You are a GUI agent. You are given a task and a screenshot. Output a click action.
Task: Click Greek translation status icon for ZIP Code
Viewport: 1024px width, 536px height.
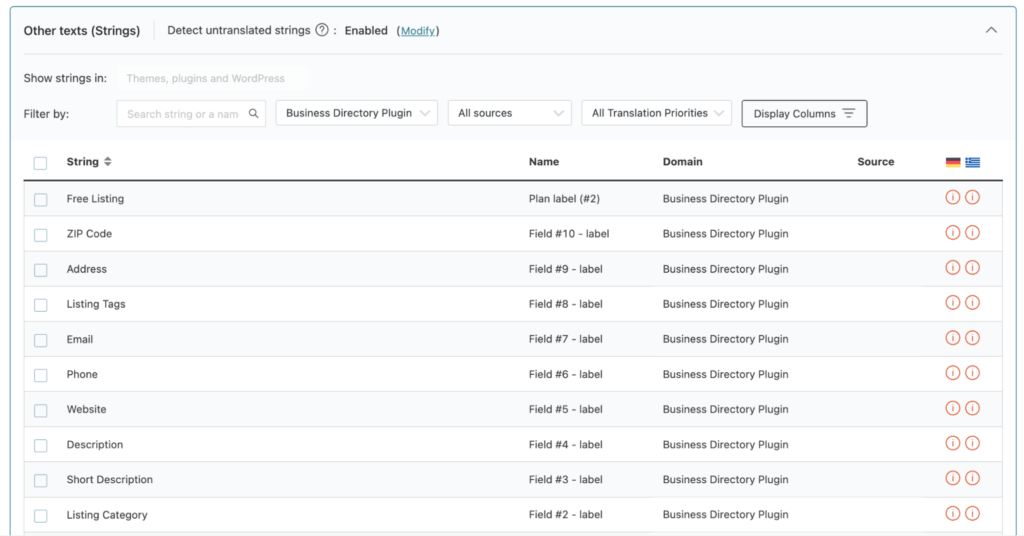coord(972,233)
